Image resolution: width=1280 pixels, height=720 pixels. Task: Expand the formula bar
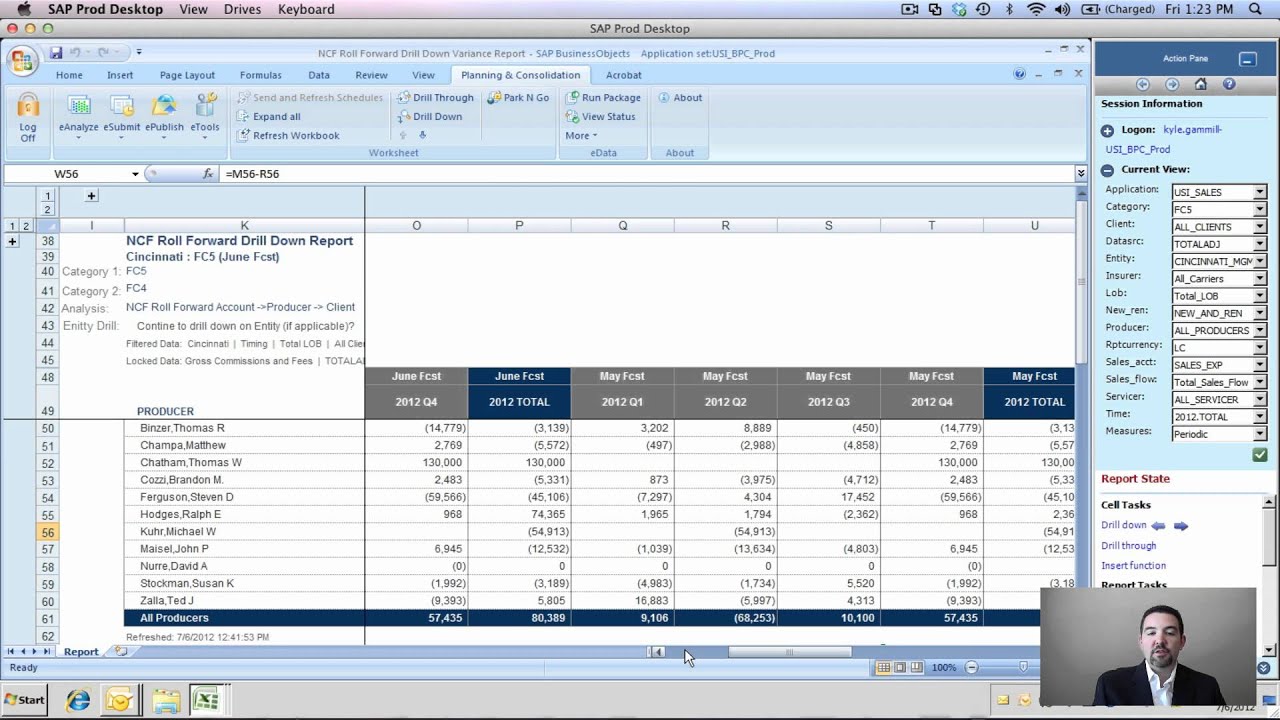pyautogui.click(x=1081, y=174)
